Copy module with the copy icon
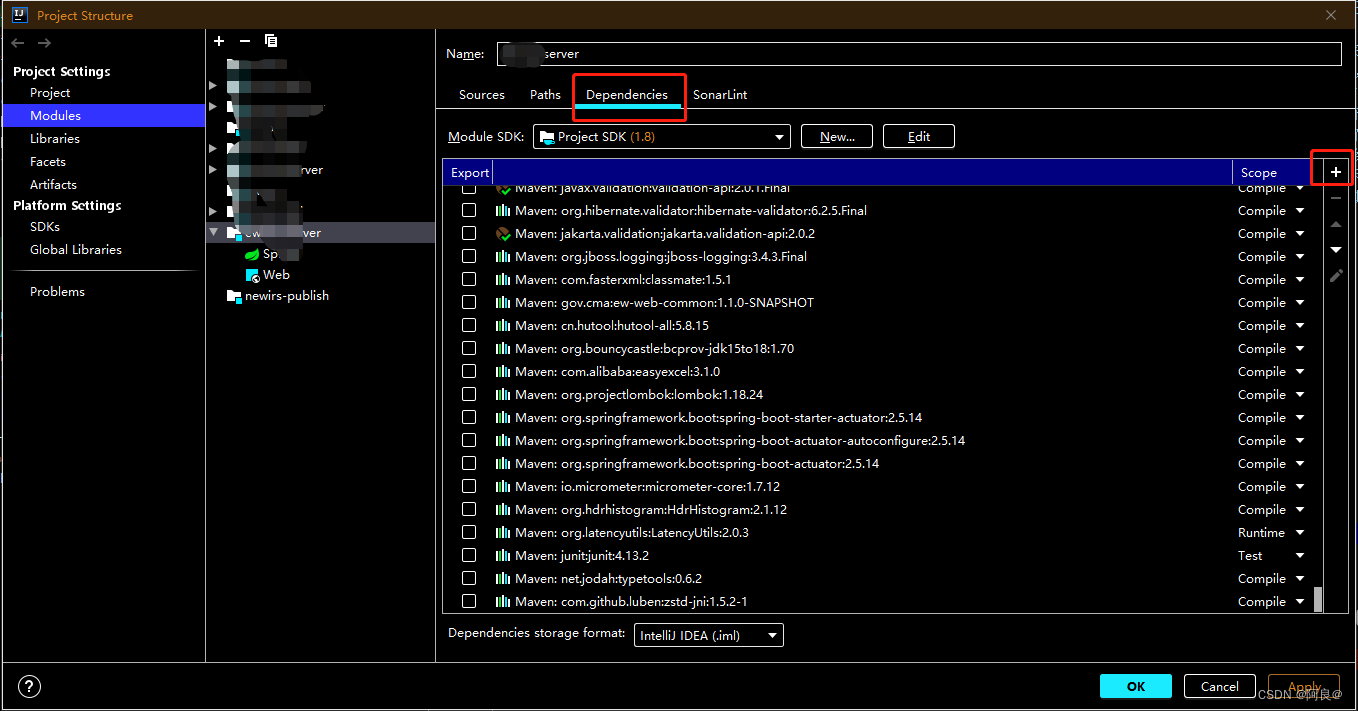This screenshot has height=711, width=1358. (x=271, y=41)
